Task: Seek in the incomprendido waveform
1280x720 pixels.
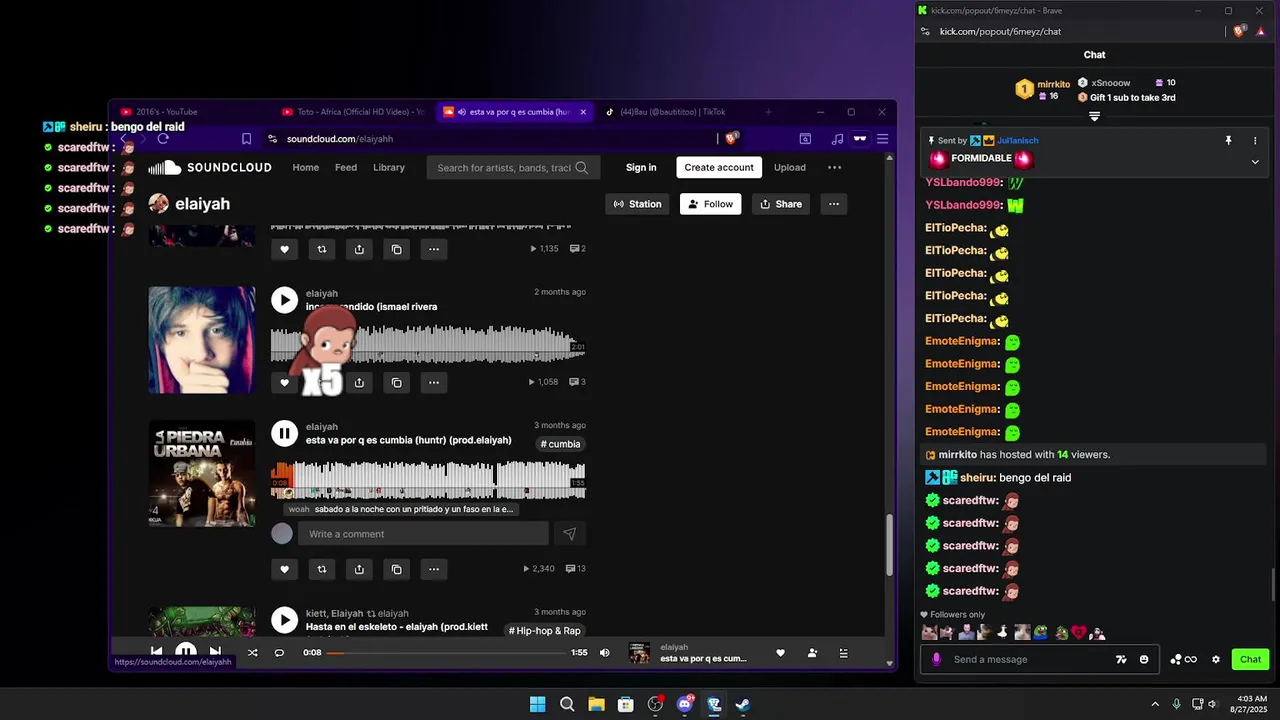Action: tap(428, 345)
